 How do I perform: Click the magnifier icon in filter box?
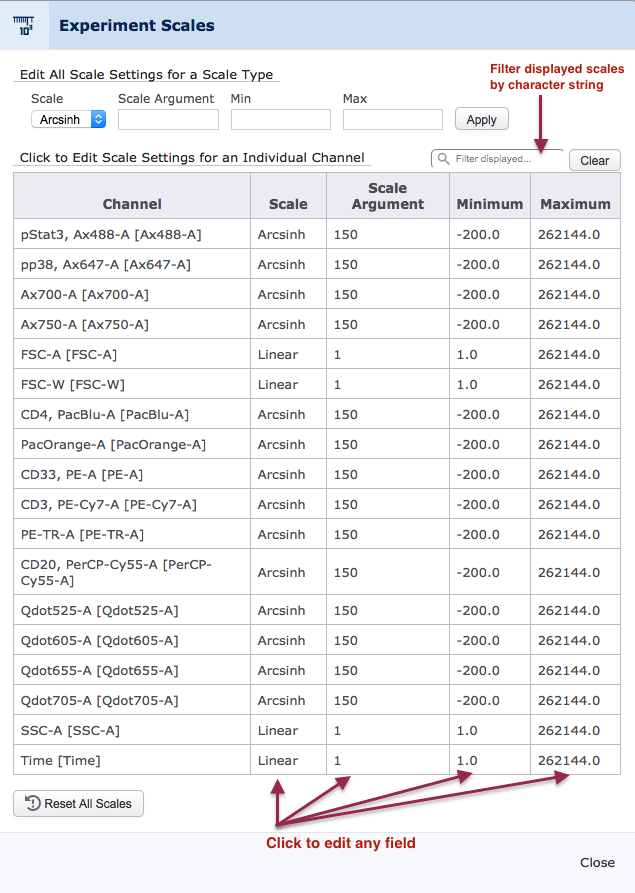pyautogui.click(x=443, y=159)
